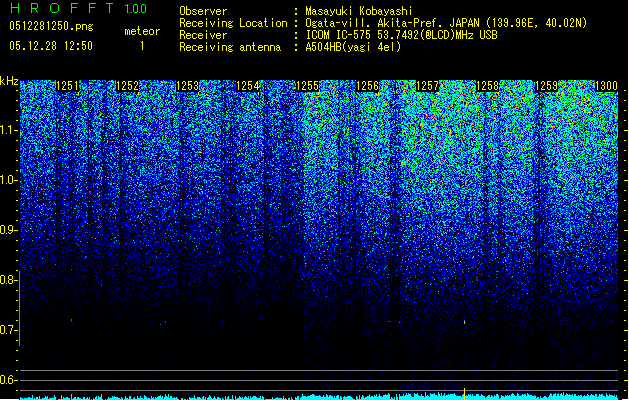
Task: Click time marker 1256
Action: 367,86
